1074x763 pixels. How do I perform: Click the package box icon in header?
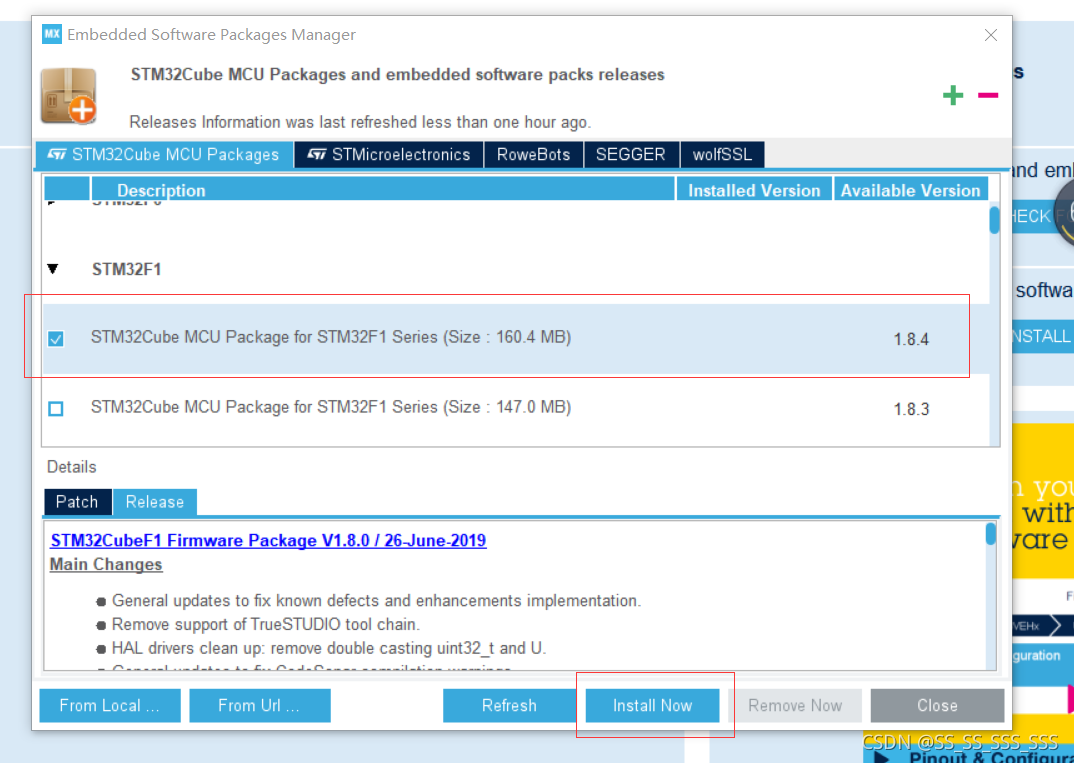(x=68, y=96)
